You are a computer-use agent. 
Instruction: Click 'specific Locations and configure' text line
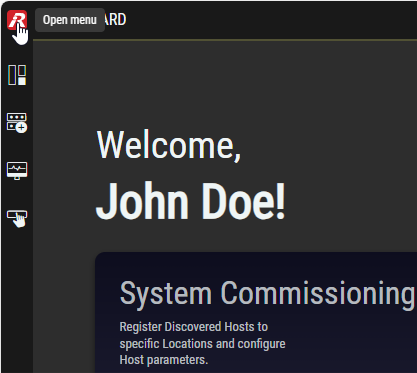click(x=202, y=343)
